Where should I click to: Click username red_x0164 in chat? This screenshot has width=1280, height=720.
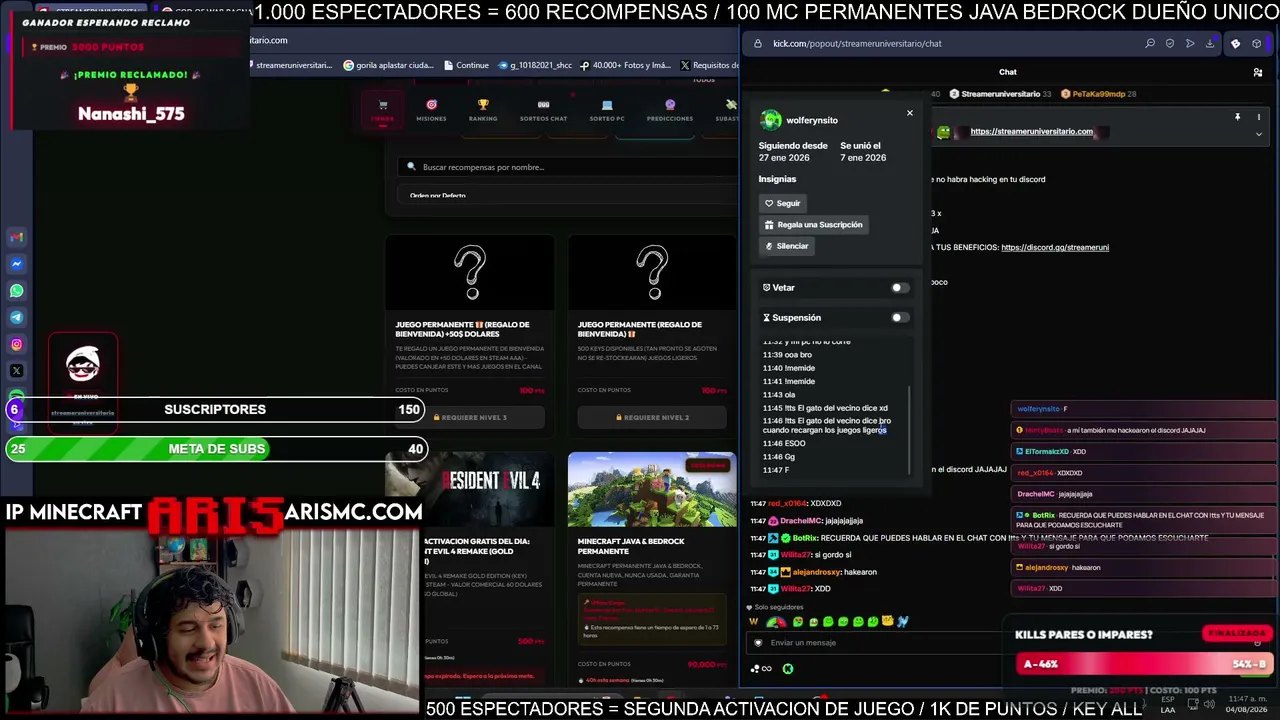coord(787,504)
